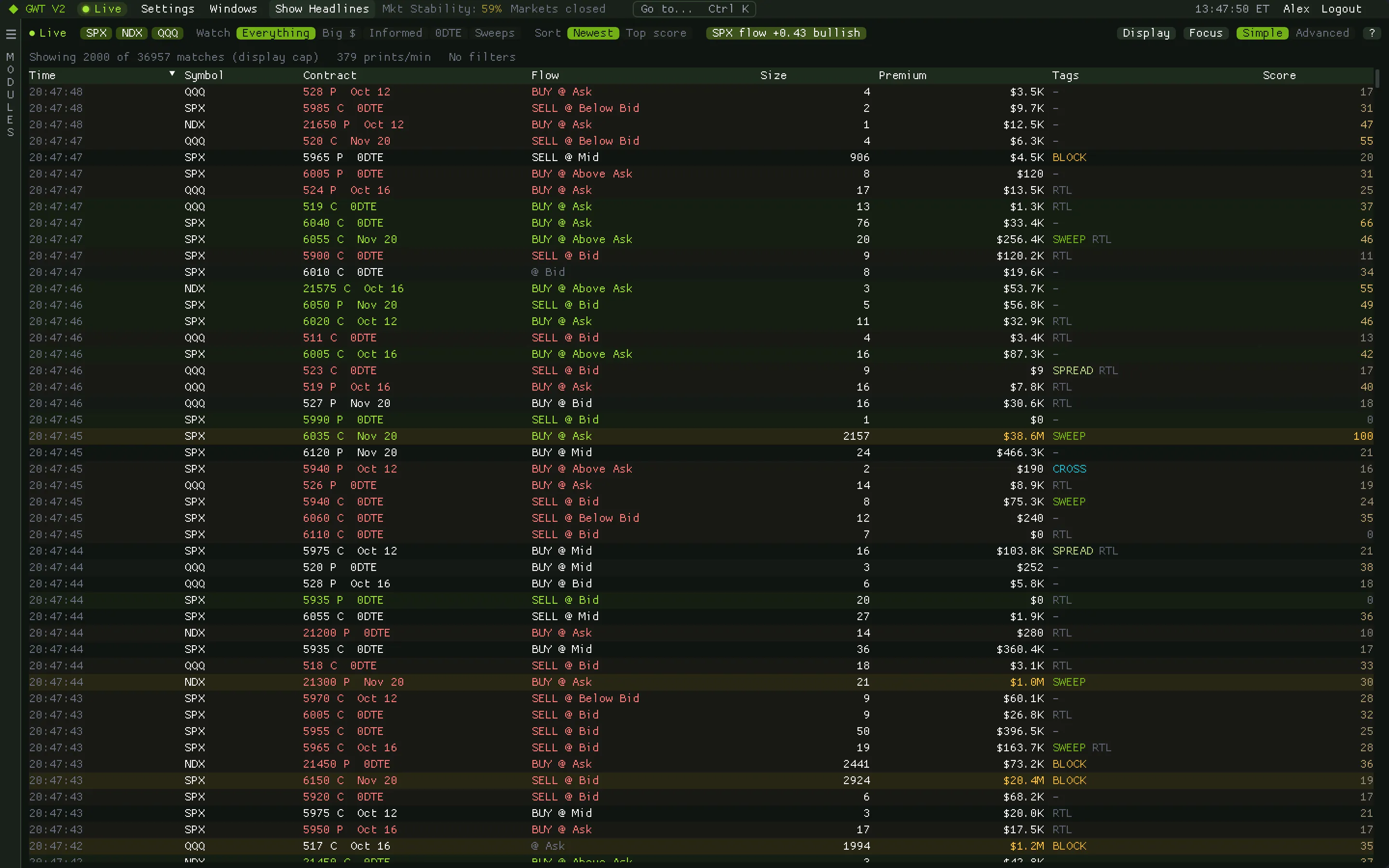1389x868 pixels.
Task: Sort by Top score
Action: (x=656, y=33)
